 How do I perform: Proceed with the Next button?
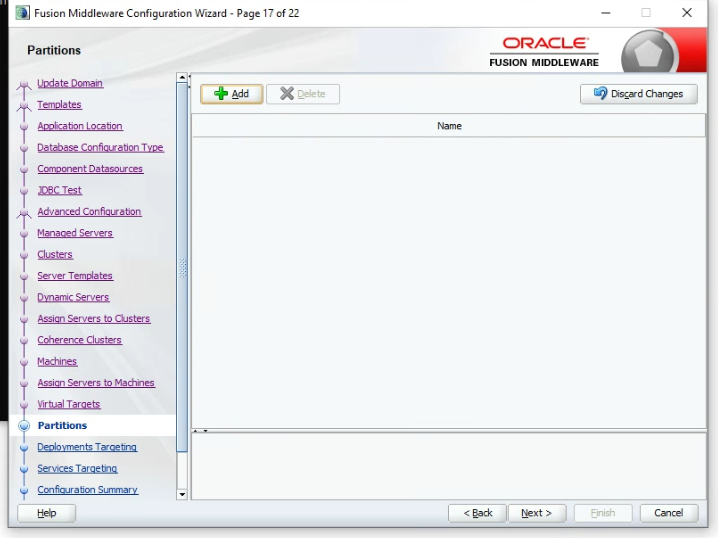(537, 513)
